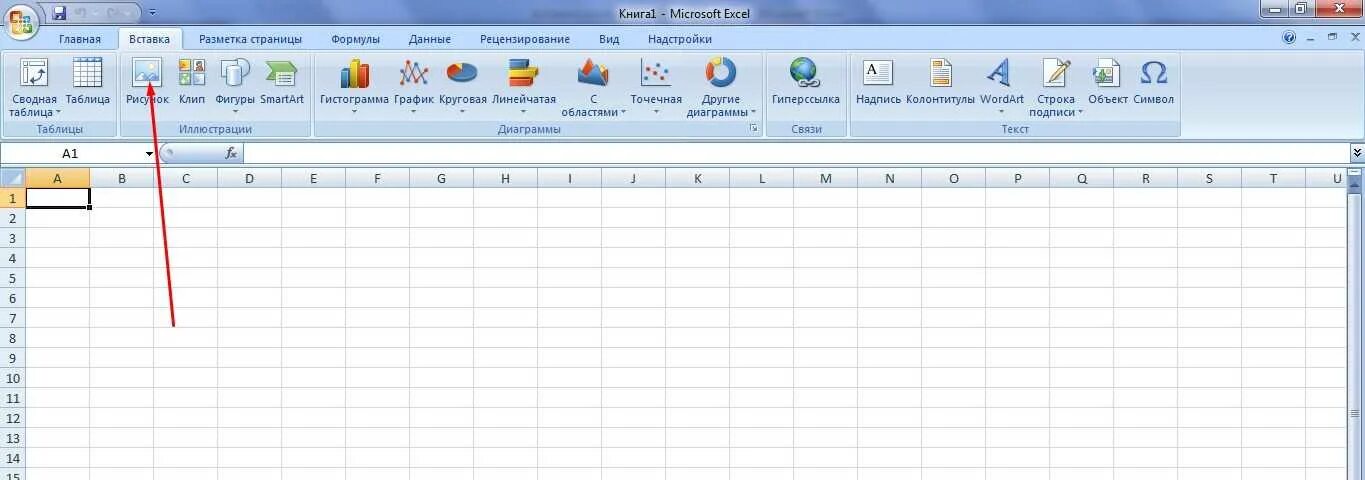
Task: Open Customize Quick Access Toolbar dropdown
Action: 152,13
